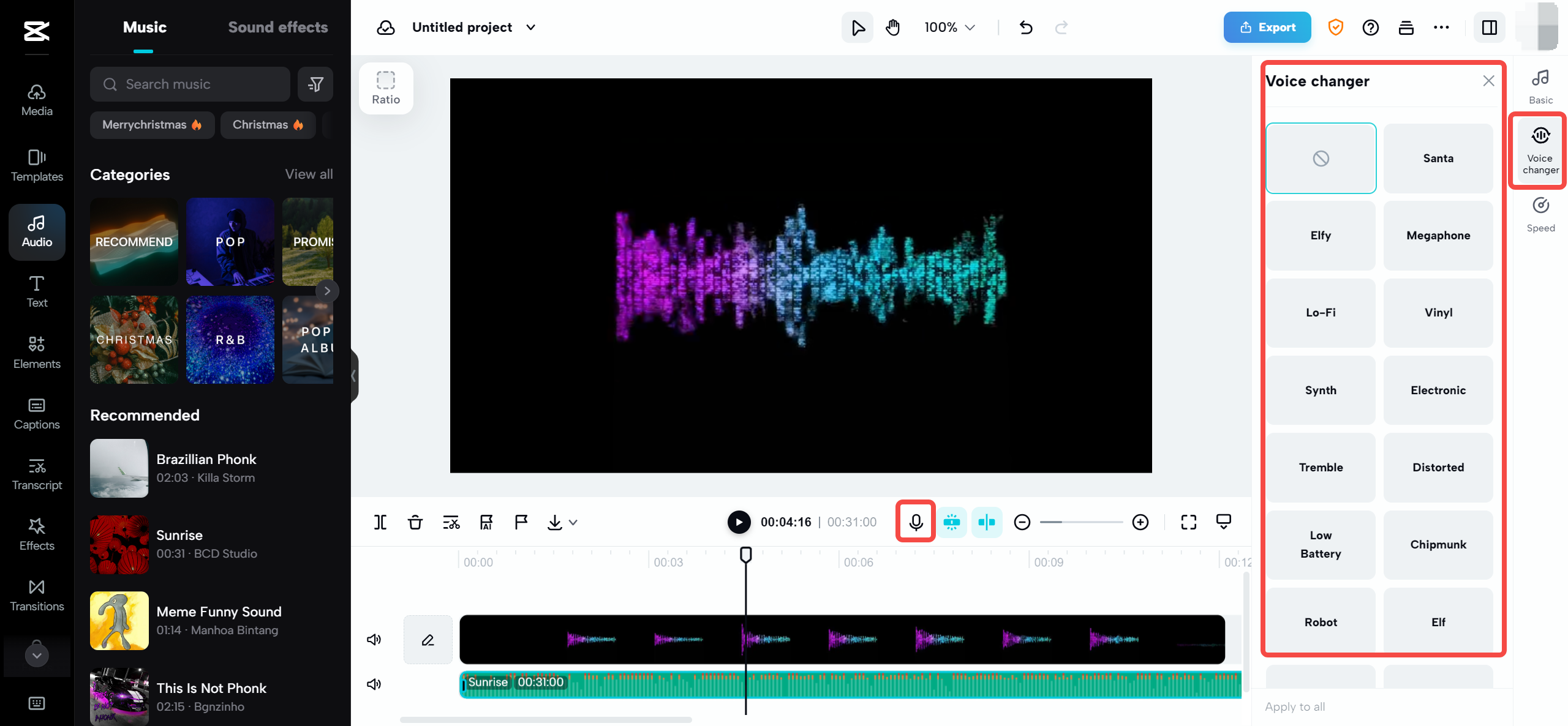The width and height of the screenshot is (1568, 726).
Task: Select the Chipmunk voice effect
Action: click(x=1438, y=544)
